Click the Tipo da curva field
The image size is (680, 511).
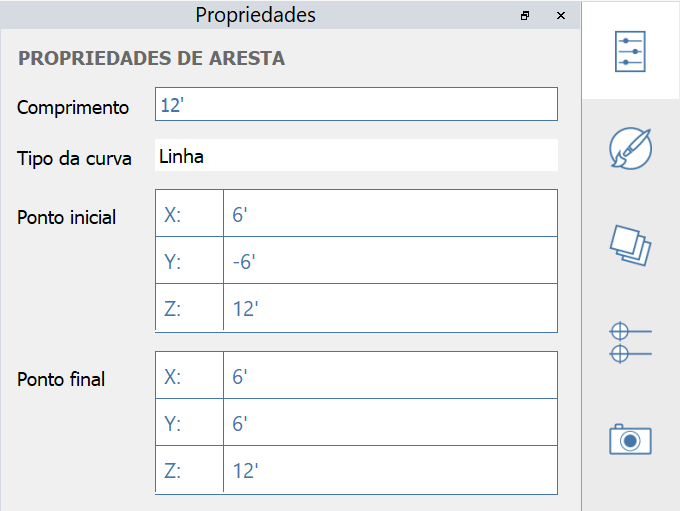(356, 156)
